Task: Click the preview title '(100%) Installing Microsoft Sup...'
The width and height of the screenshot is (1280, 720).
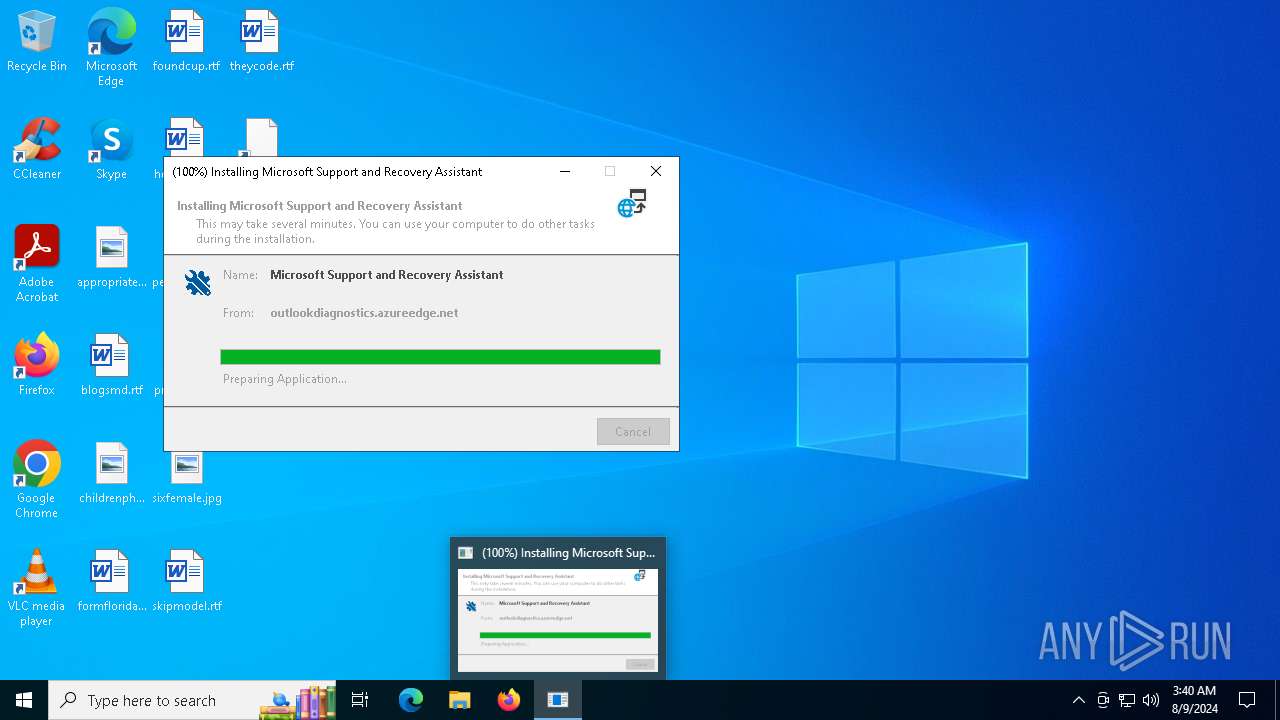Action: [568, 552]
